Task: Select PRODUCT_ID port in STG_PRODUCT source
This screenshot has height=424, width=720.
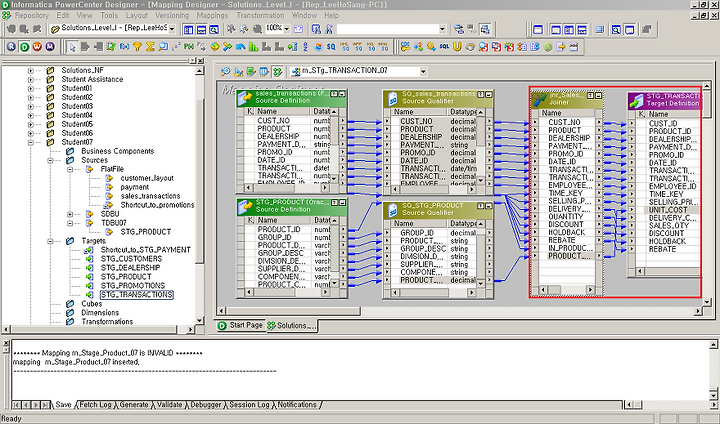Action: [279, 229]
